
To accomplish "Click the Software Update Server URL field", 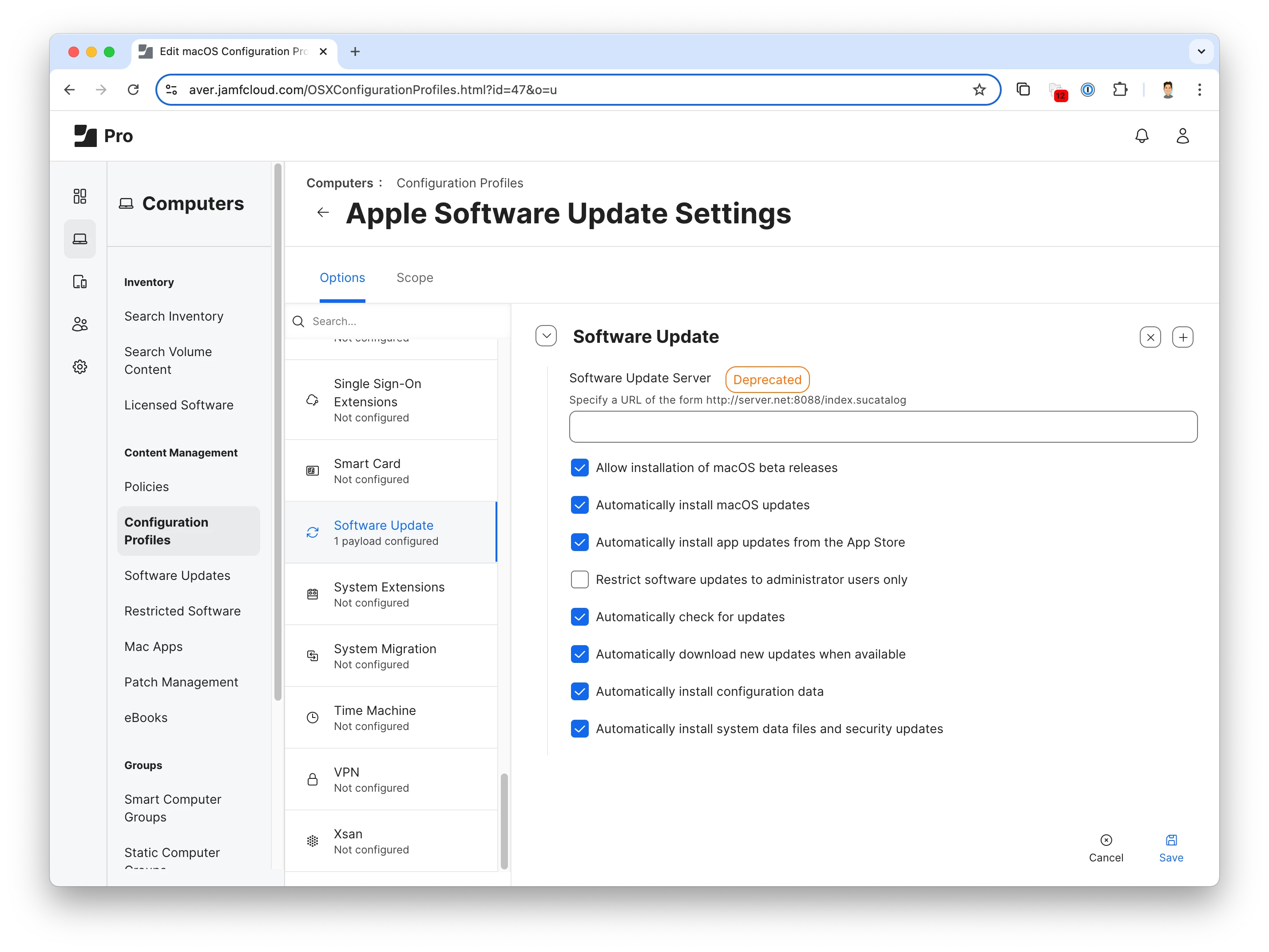I will (883, 427).
